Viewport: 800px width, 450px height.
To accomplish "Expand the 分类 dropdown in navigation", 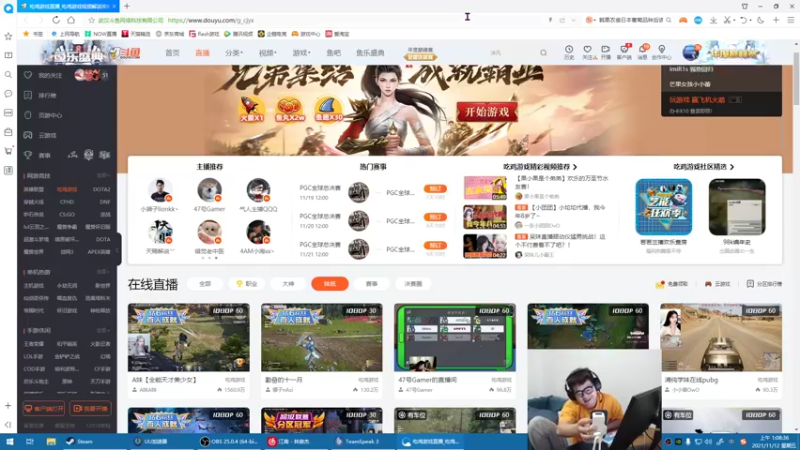I will (234, 53).
